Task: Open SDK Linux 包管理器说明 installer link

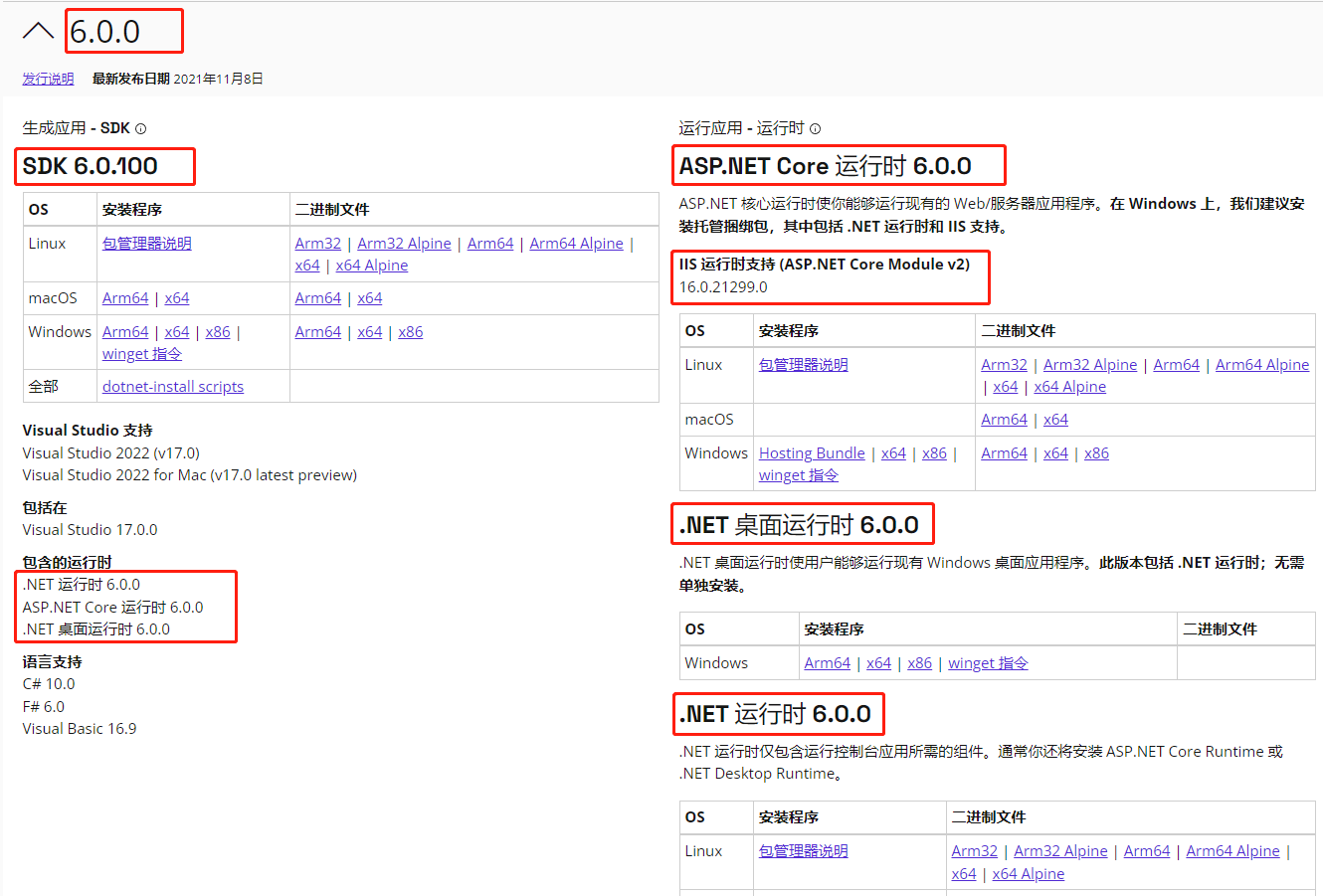Action: pyautogui.click(x=147, y=244)
